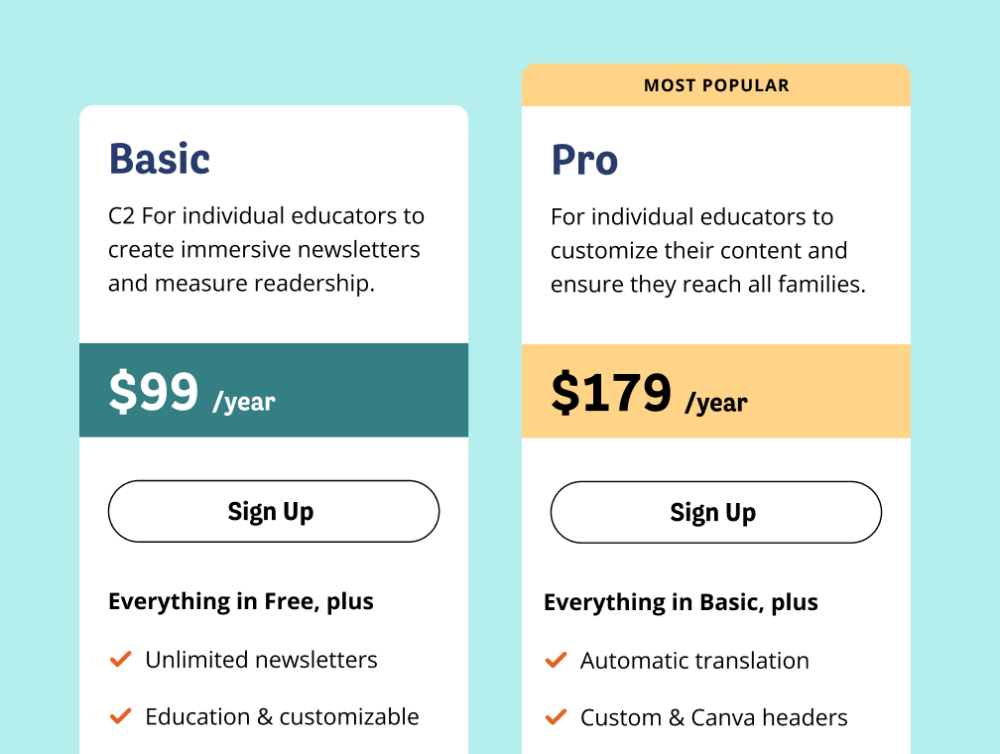Click the checkmark beside Custom & Canva headers
The width and height of the screenshot is (1000, 754).
556,717
